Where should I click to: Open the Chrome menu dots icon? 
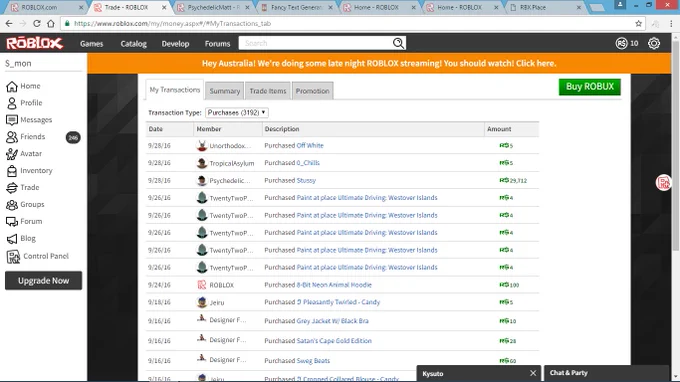pos(671,23)
